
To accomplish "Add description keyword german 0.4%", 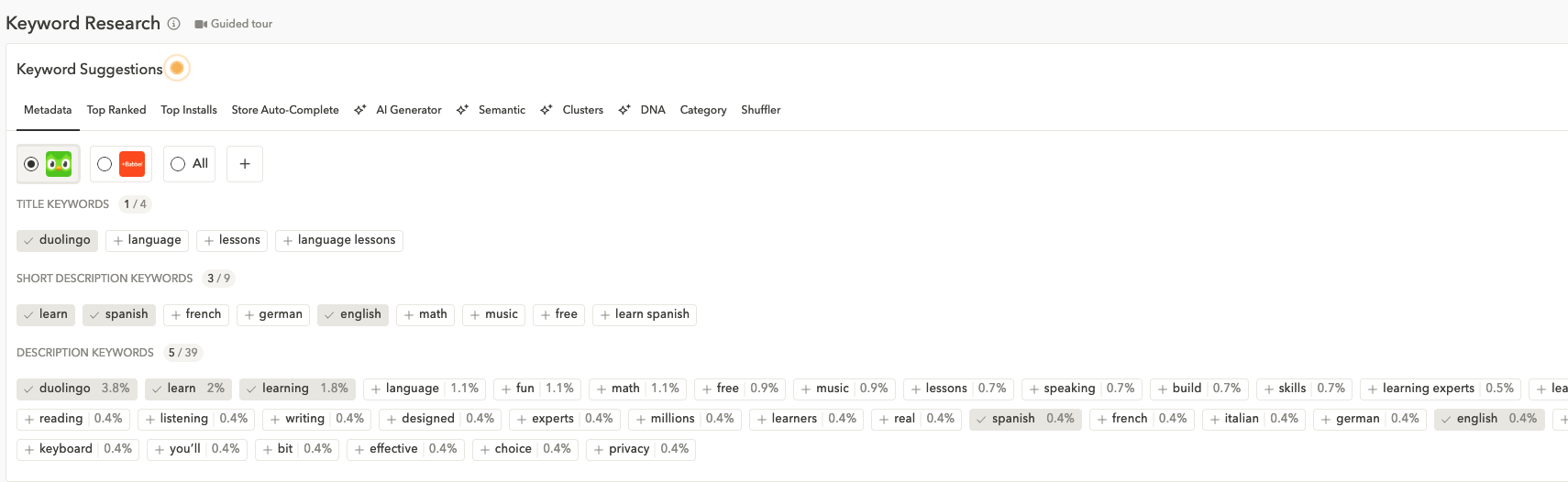I will tap(1370, 419).
